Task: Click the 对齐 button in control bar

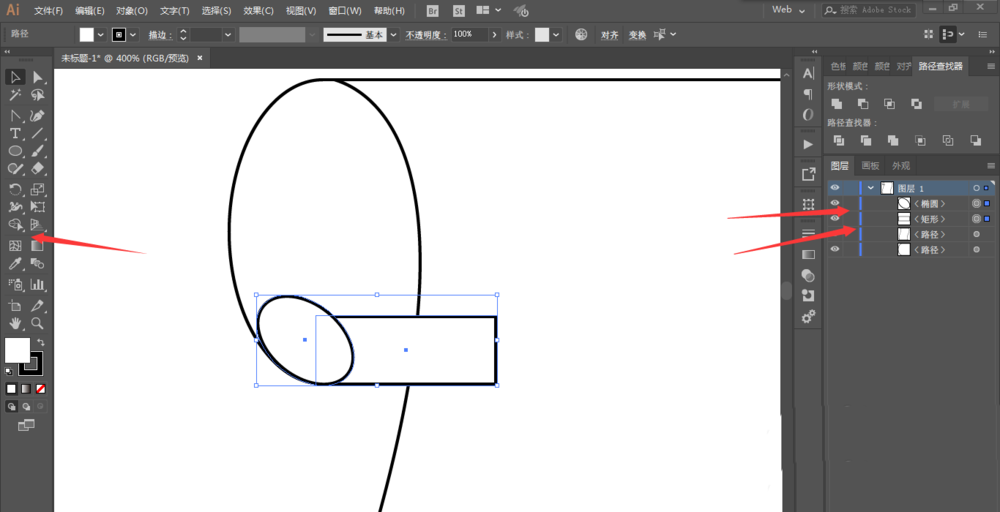Action: pyautogui.click(x=610, y=35)
